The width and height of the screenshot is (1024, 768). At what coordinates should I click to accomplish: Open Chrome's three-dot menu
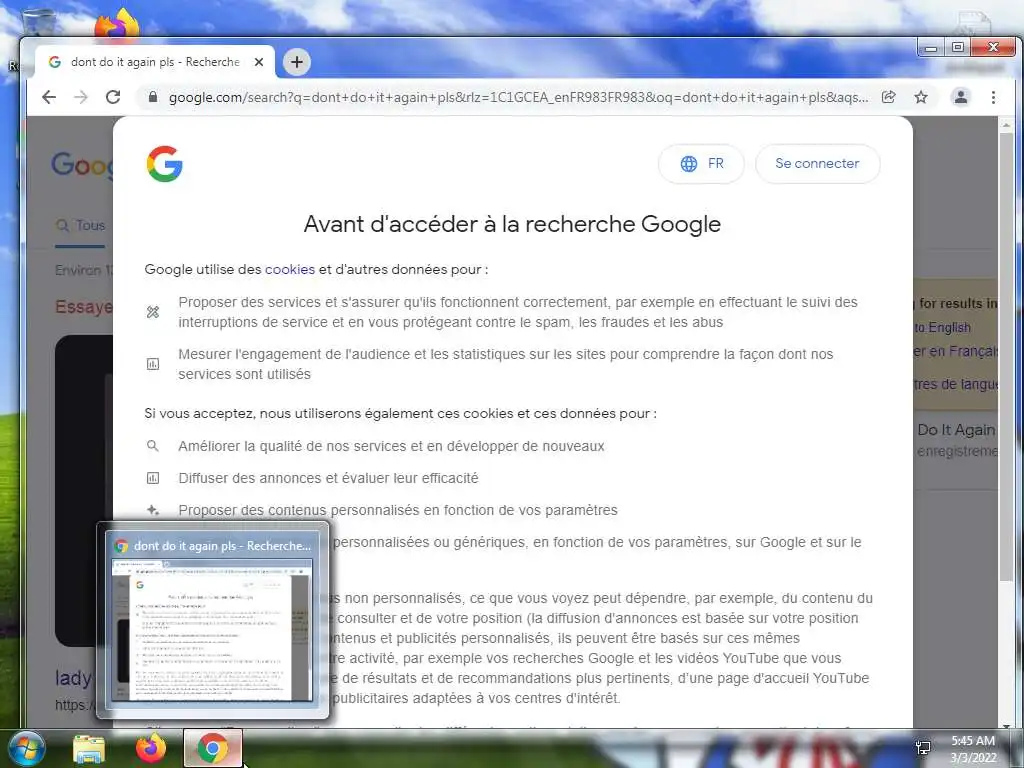pyautogui.click(x=993, y=97)
